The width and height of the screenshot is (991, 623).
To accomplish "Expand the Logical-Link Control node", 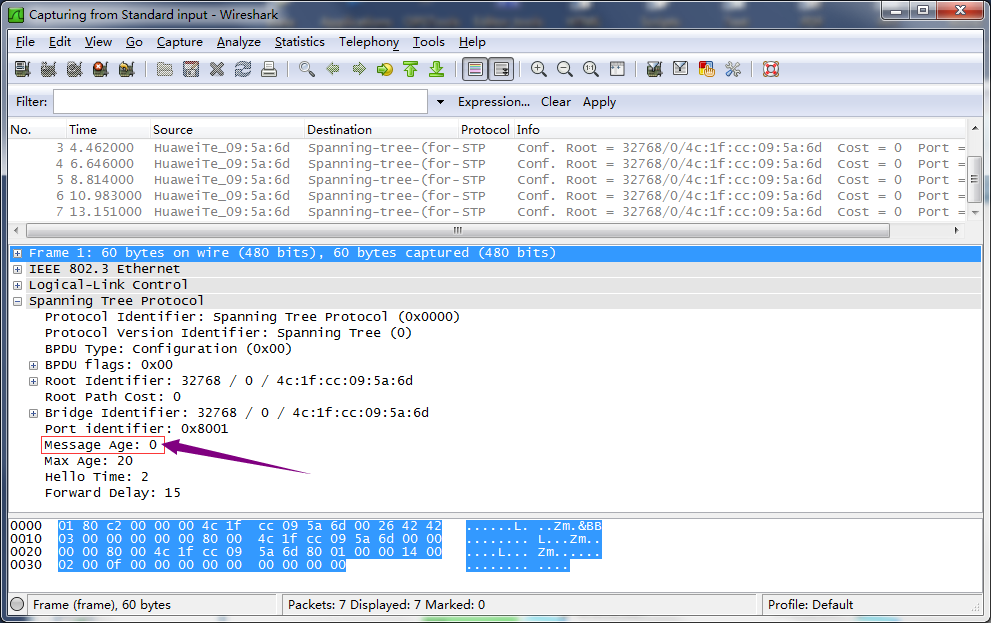I will 18,286.
